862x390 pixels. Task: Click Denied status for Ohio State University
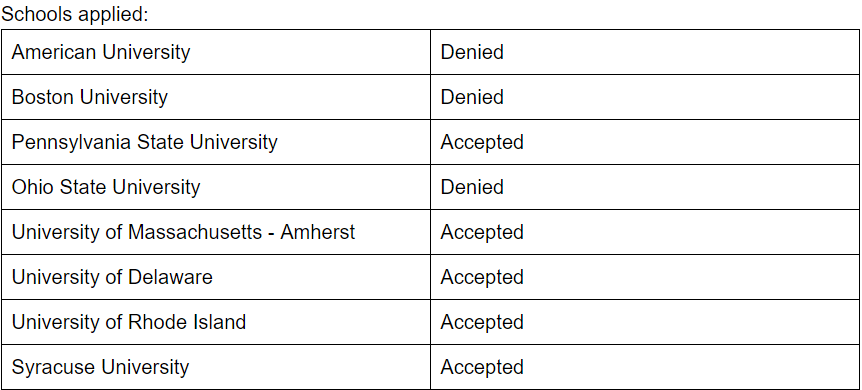472,187
